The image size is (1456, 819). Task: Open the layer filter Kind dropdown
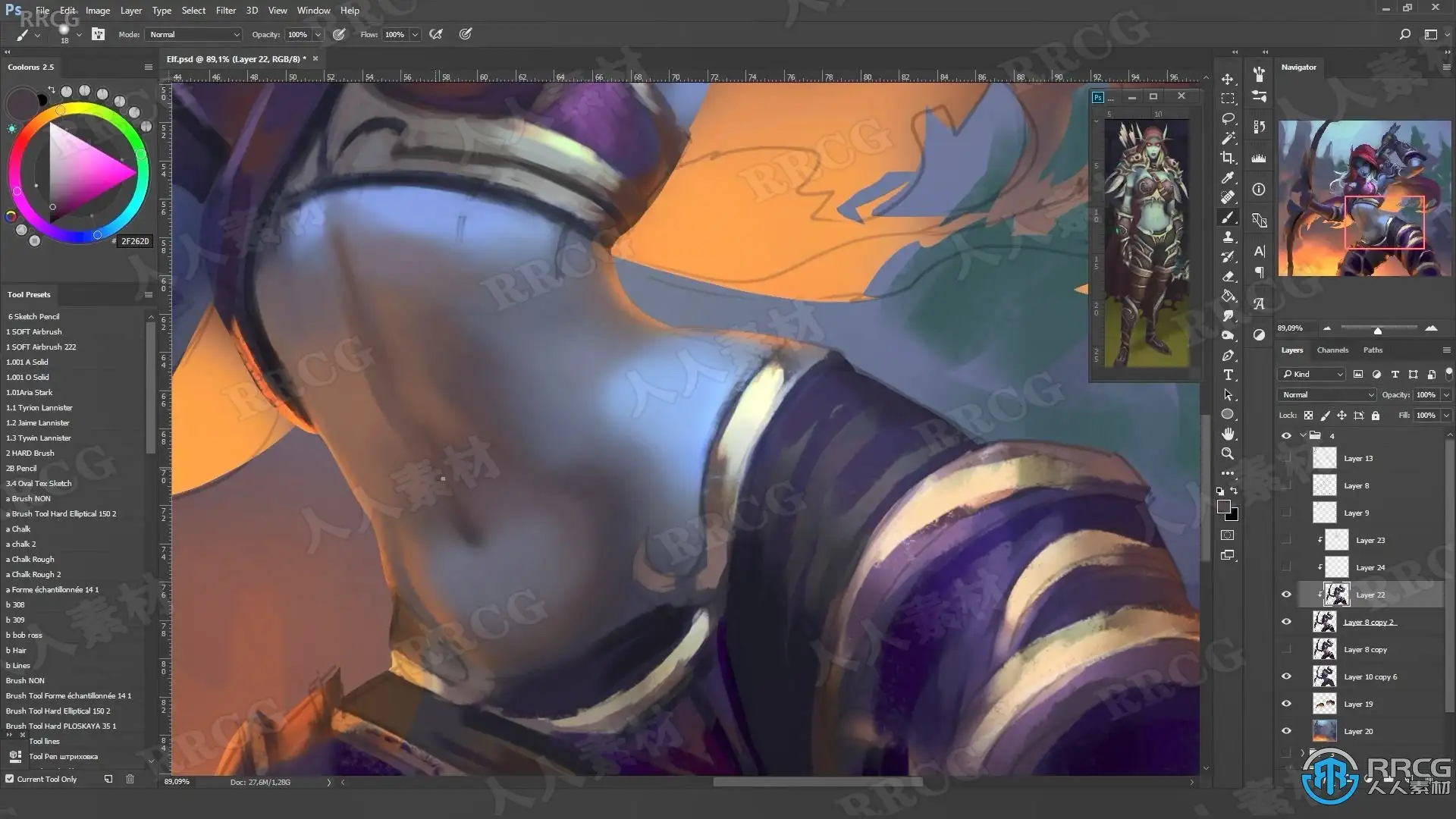click(1312, 374)
